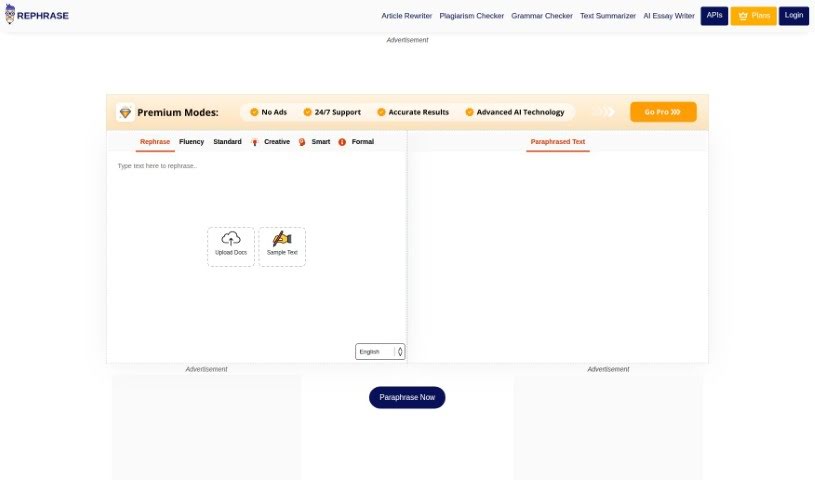Click the REPHRASE brand name text
This screenshot has height=480, width=815.
tap(43, 16)
